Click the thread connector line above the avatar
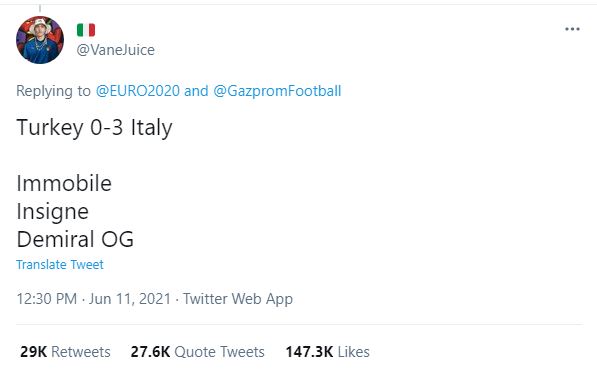Viewport: 597px width, 377px height. point(40,8)
